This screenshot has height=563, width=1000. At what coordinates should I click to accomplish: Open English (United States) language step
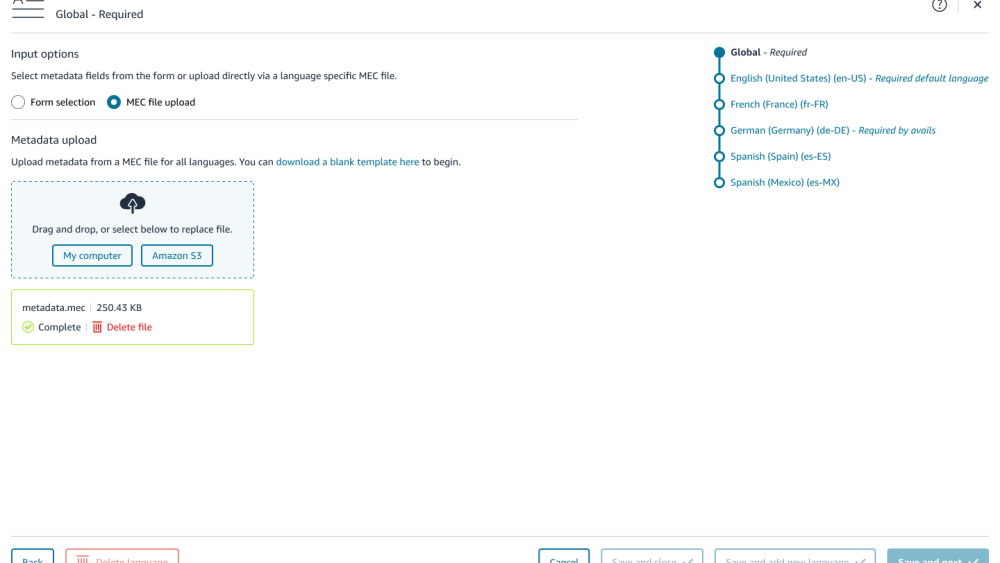[798, 78]
